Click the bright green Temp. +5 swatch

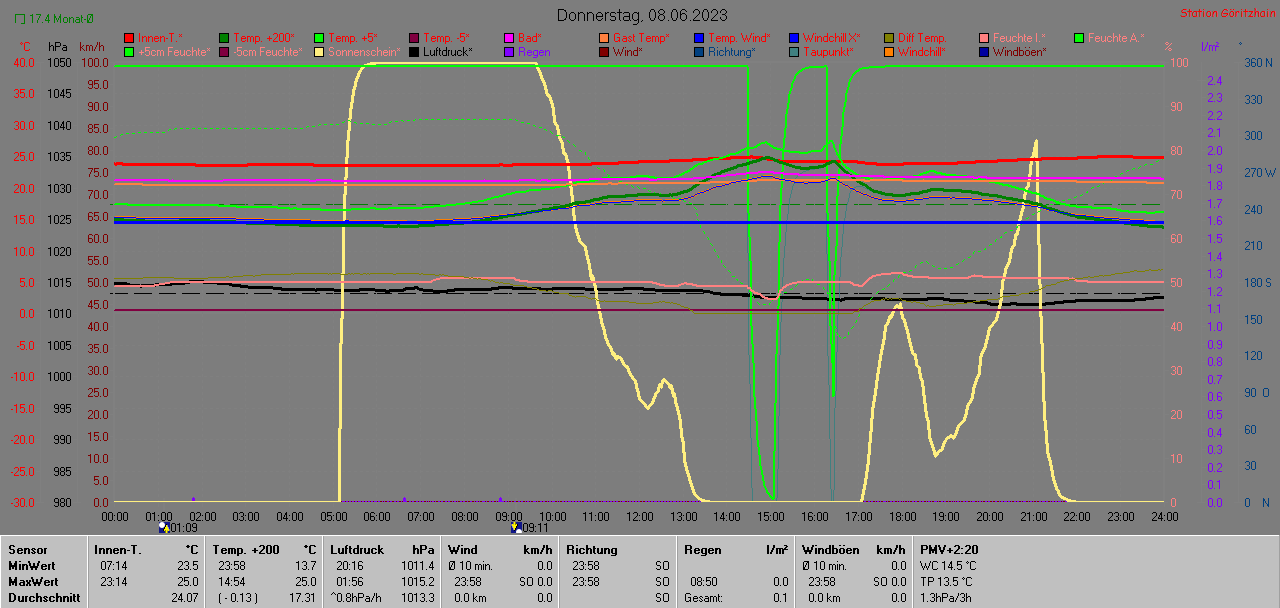tap(319, 38)
